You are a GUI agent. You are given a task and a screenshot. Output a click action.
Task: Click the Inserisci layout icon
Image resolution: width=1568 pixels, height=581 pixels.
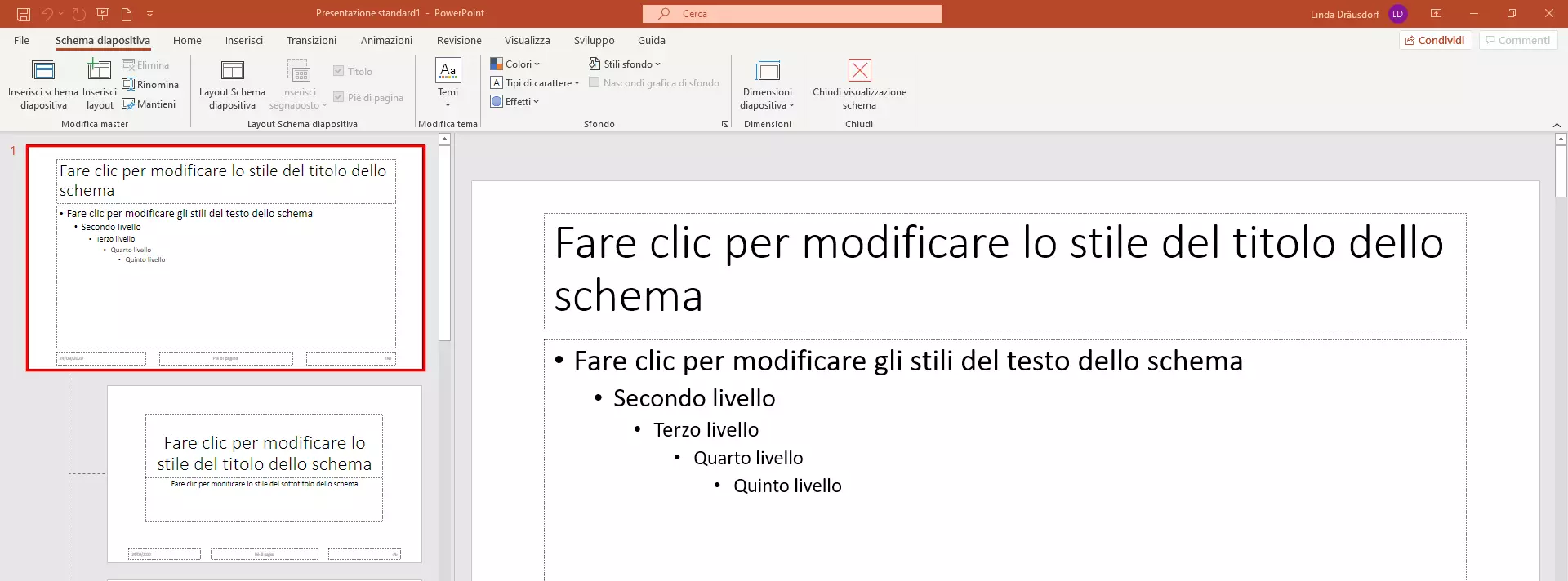coord(99,71)
